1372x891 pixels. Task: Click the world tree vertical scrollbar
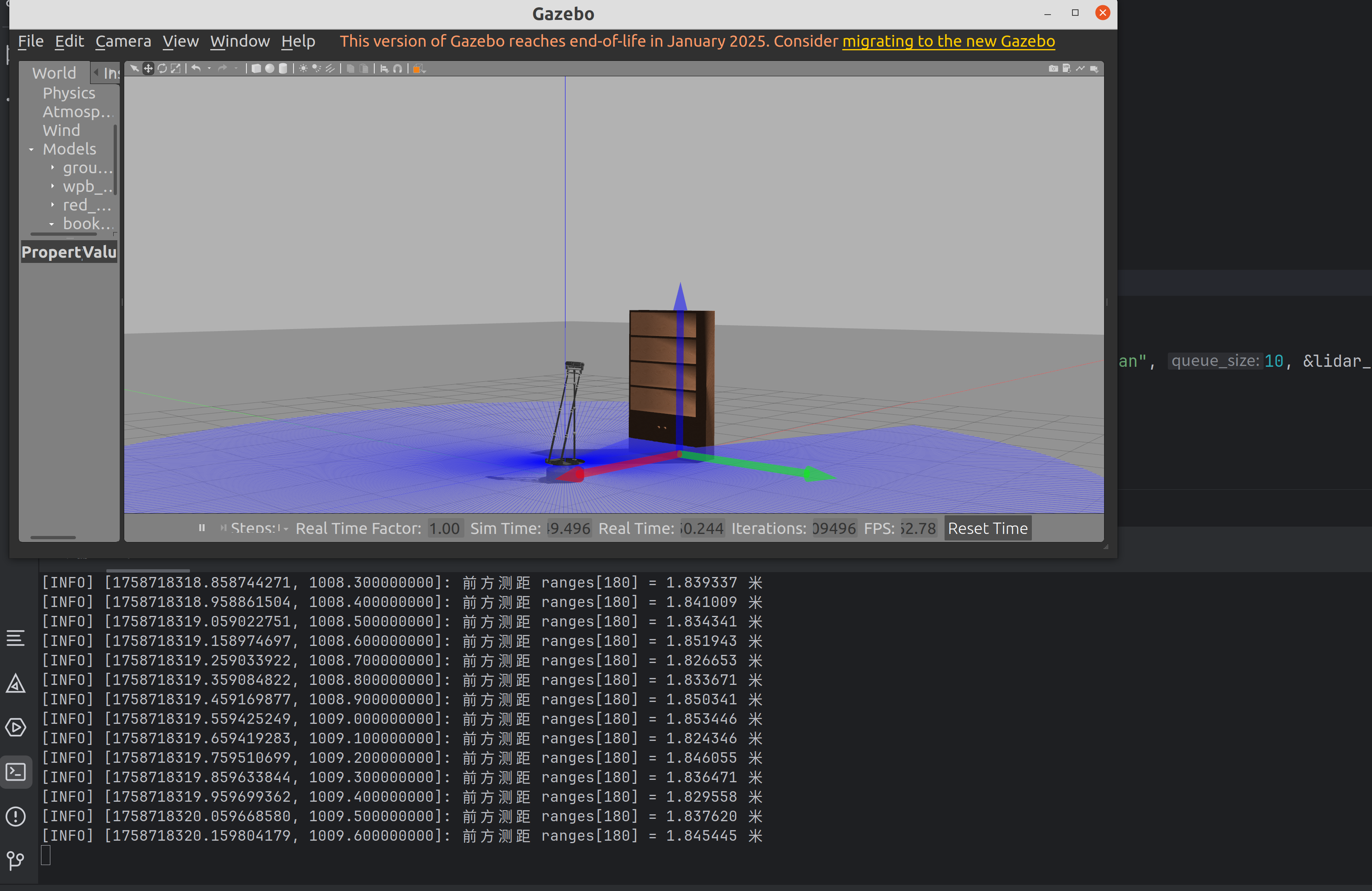(115, 159)
